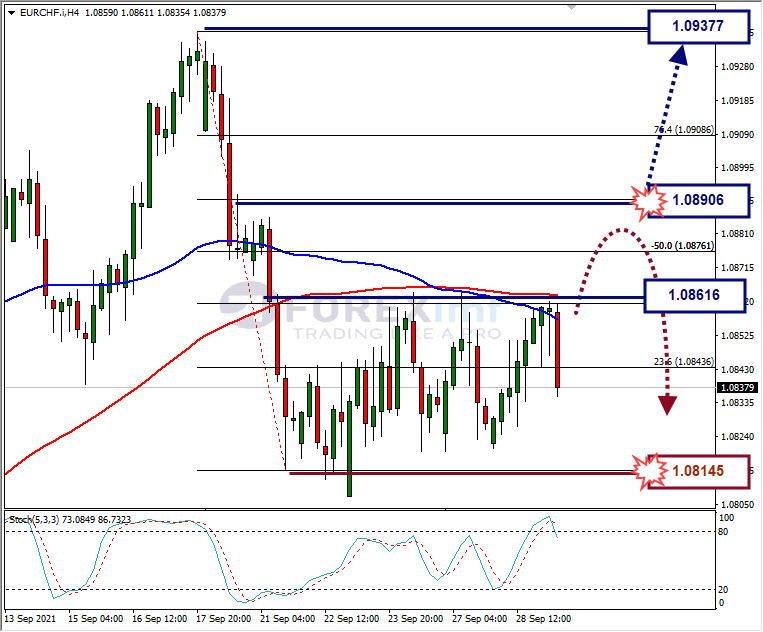Click the low price value 1.08354
The width and height of the screenshot is (763, 632).
point(173,13)
